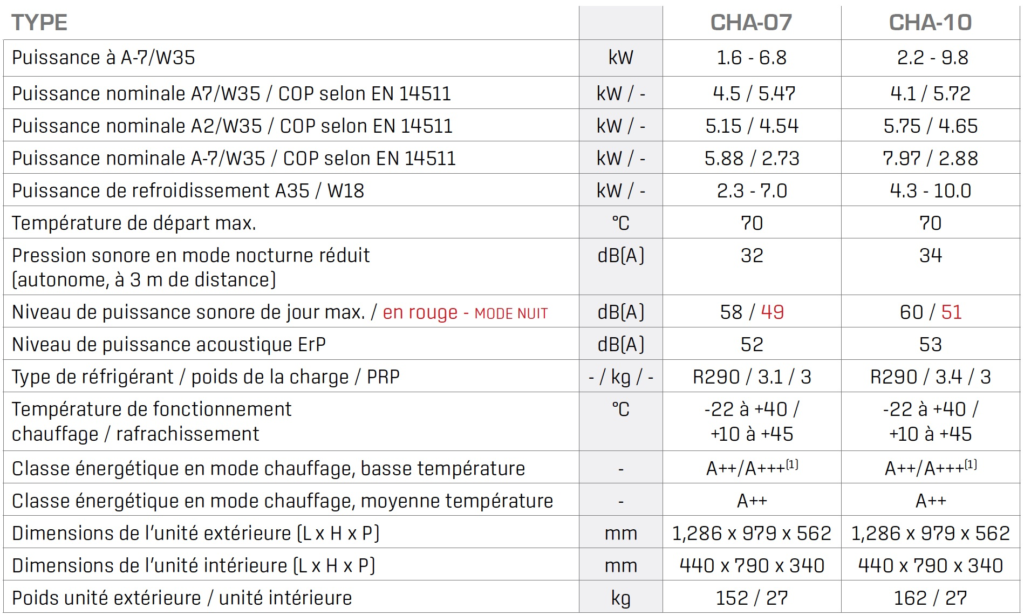
Task: Click the value 5.15 / 4.54
Action: tap(751, 126)
